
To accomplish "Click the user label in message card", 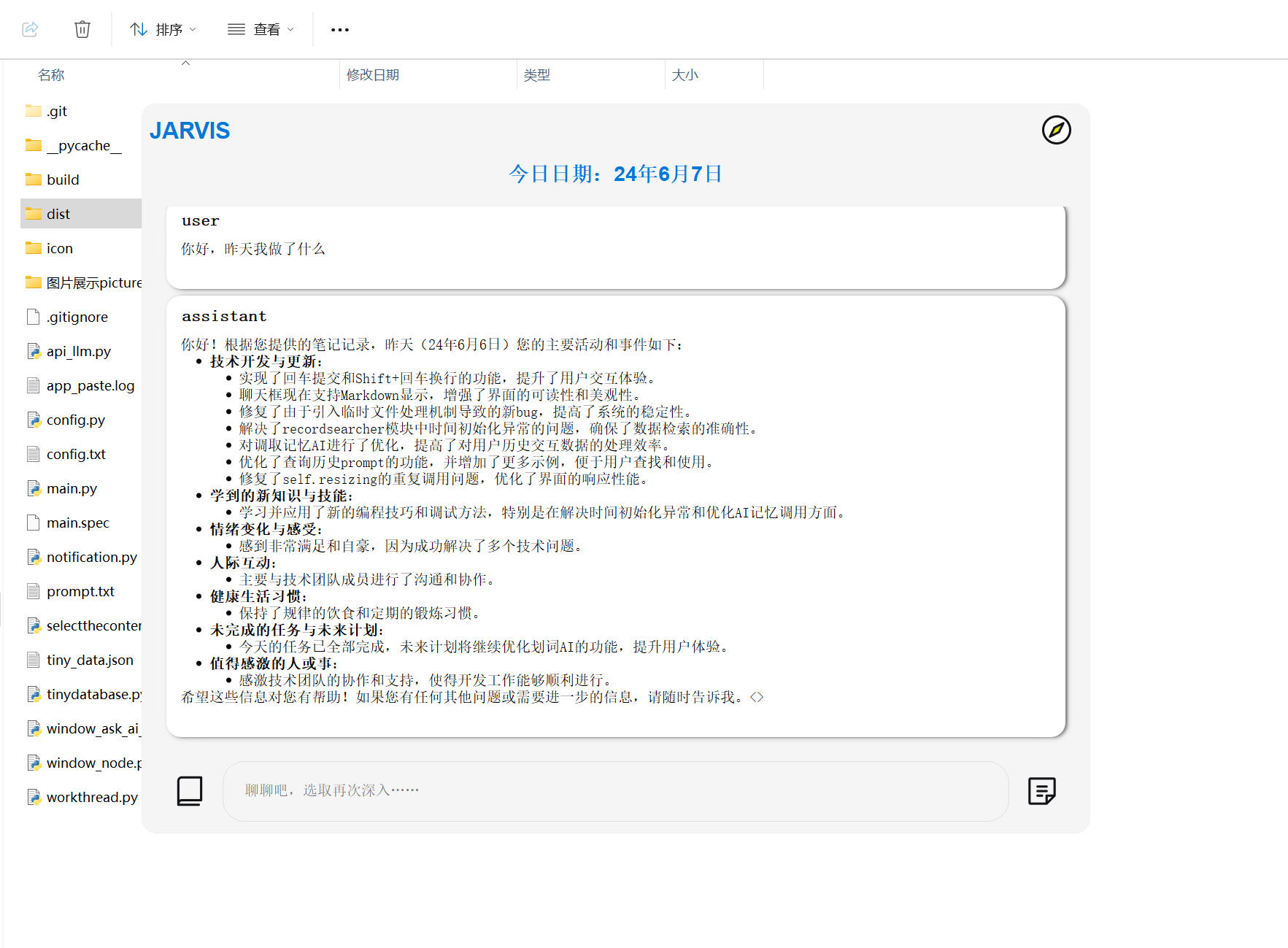I will point(201,221).
